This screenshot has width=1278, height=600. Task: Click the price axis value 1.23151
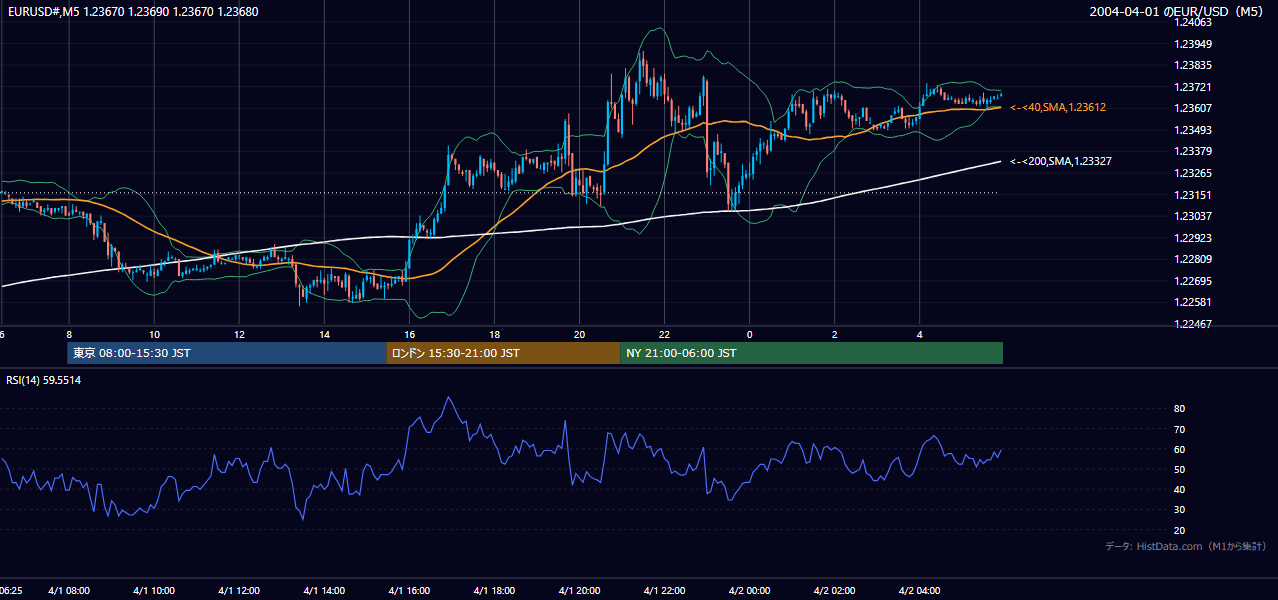tap(1191, 195)
